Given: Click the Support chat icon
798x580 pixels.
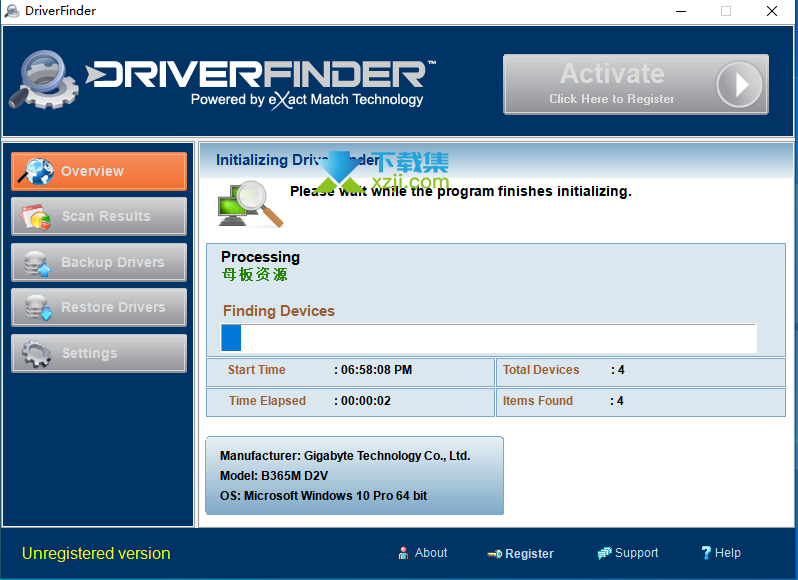Looking at the screenshot, I should [x=604, y=553].
